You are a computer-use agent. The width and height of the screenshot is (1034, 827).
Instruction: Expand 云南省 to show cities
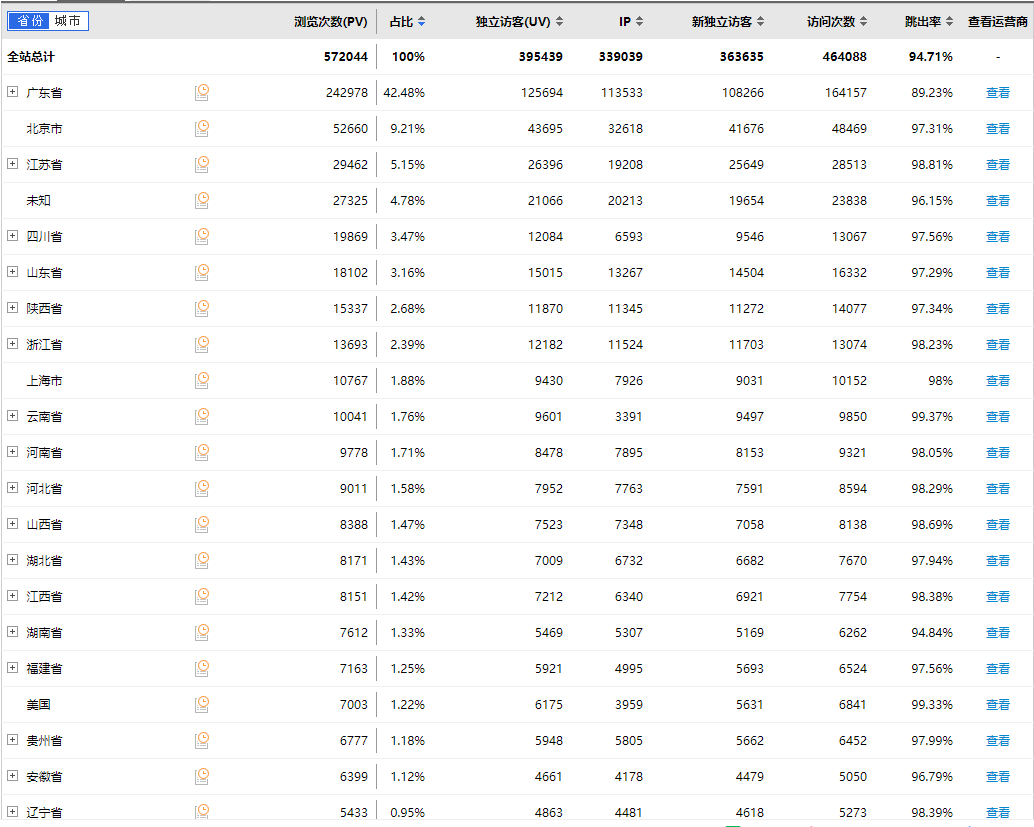[x=13, y=416]
